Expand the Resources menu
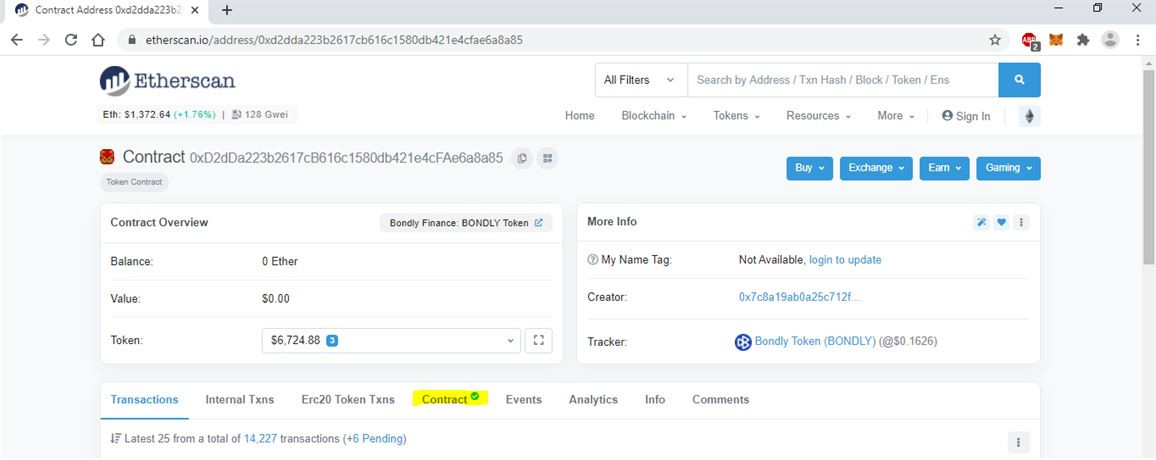Screen dimensions: 1156x460 pos(818,116)
